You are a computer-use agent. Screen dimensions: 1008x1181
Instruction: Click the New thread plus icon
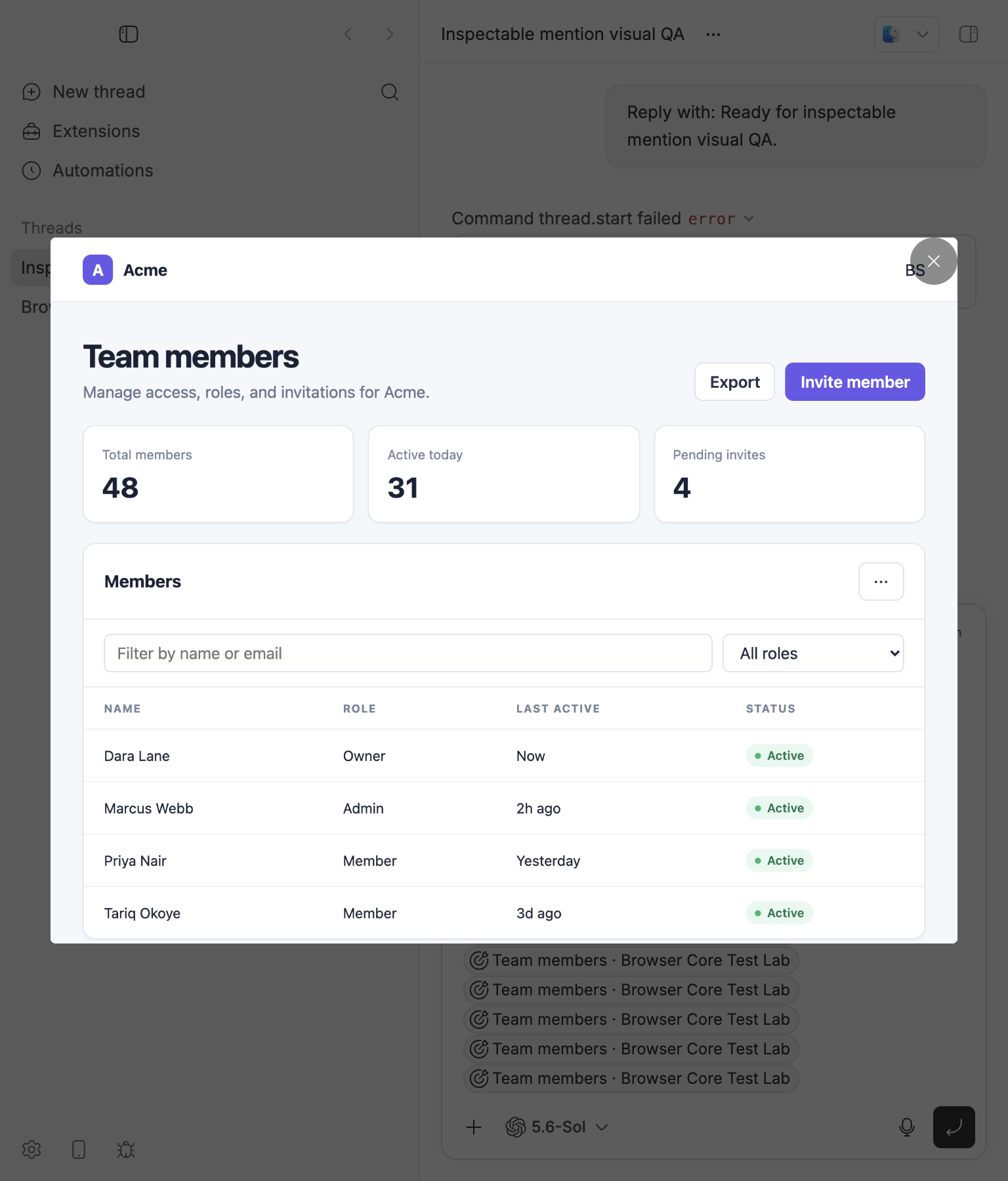pos(31,92)
